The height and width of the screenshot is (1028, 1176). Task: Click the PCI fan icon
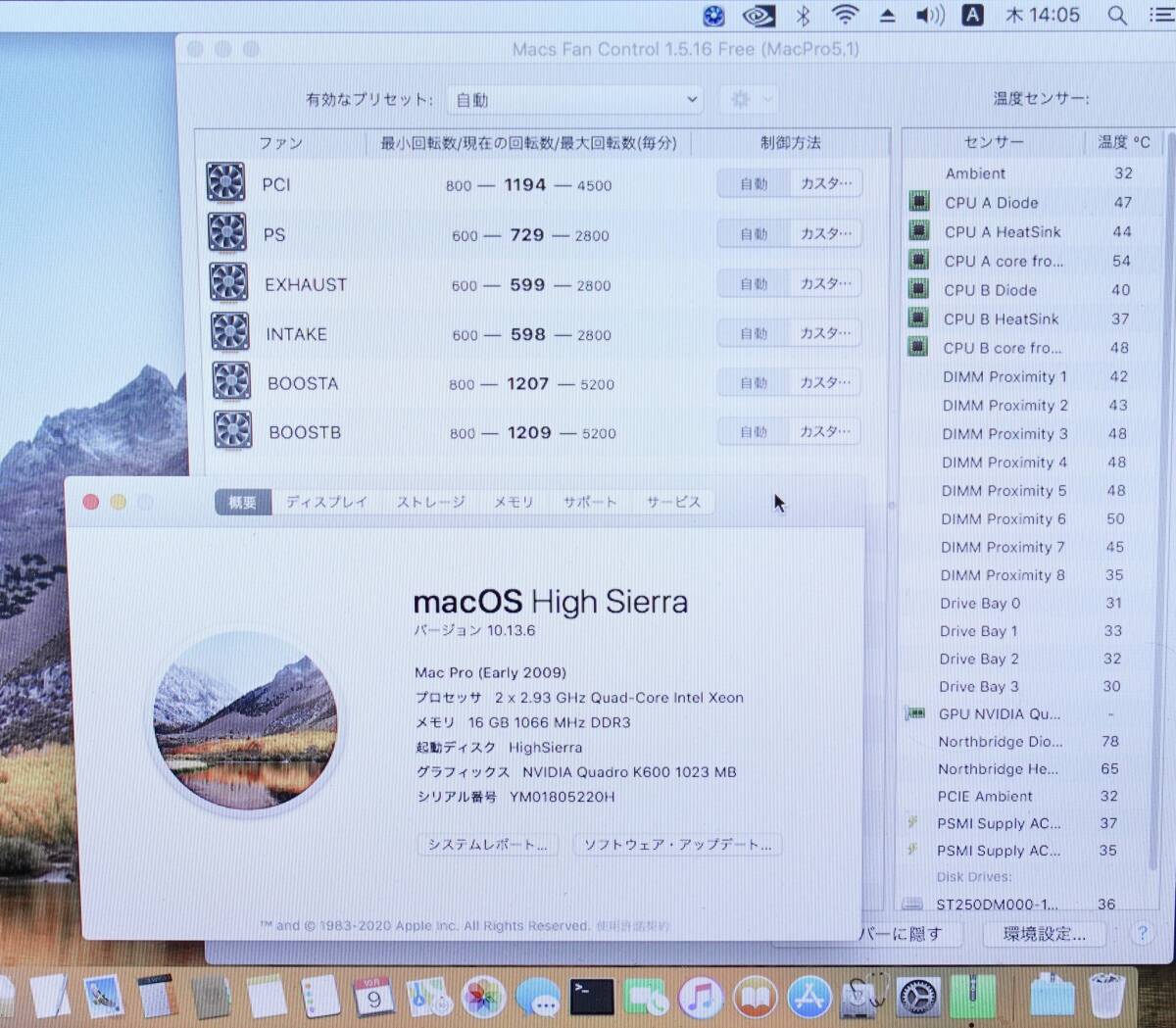tap(225, 183)
